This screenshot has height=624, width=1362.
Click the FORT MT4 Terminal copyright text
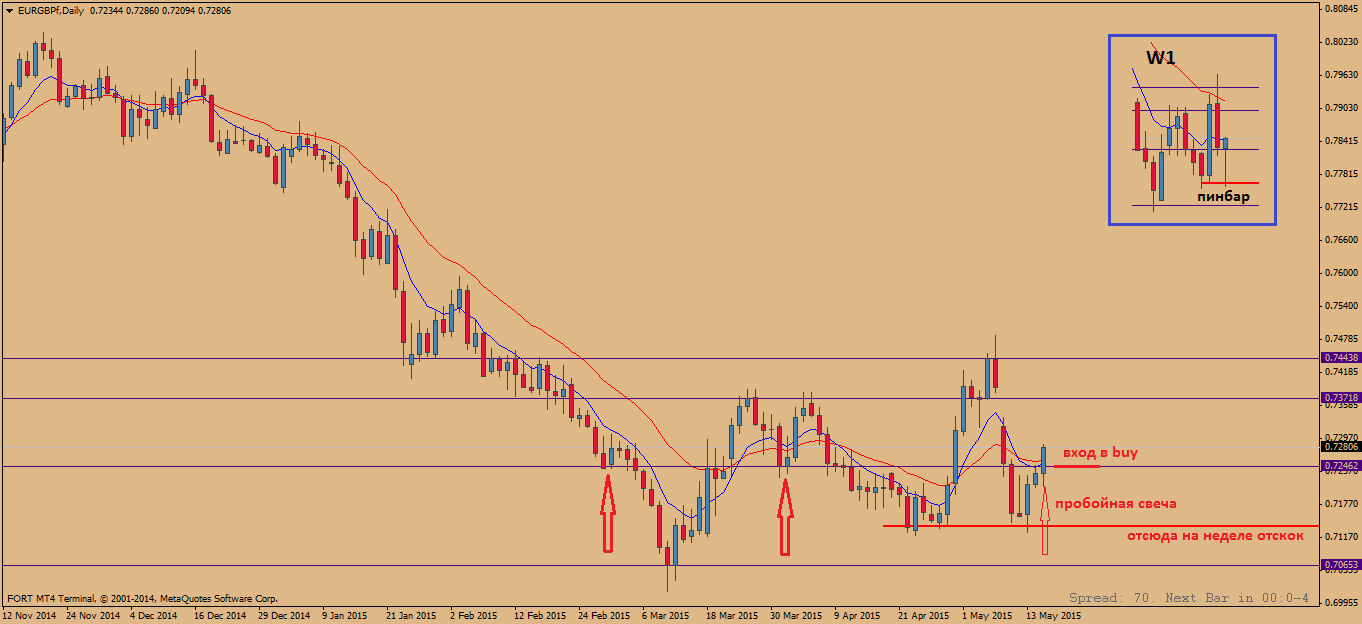click(x=142, y=599)
